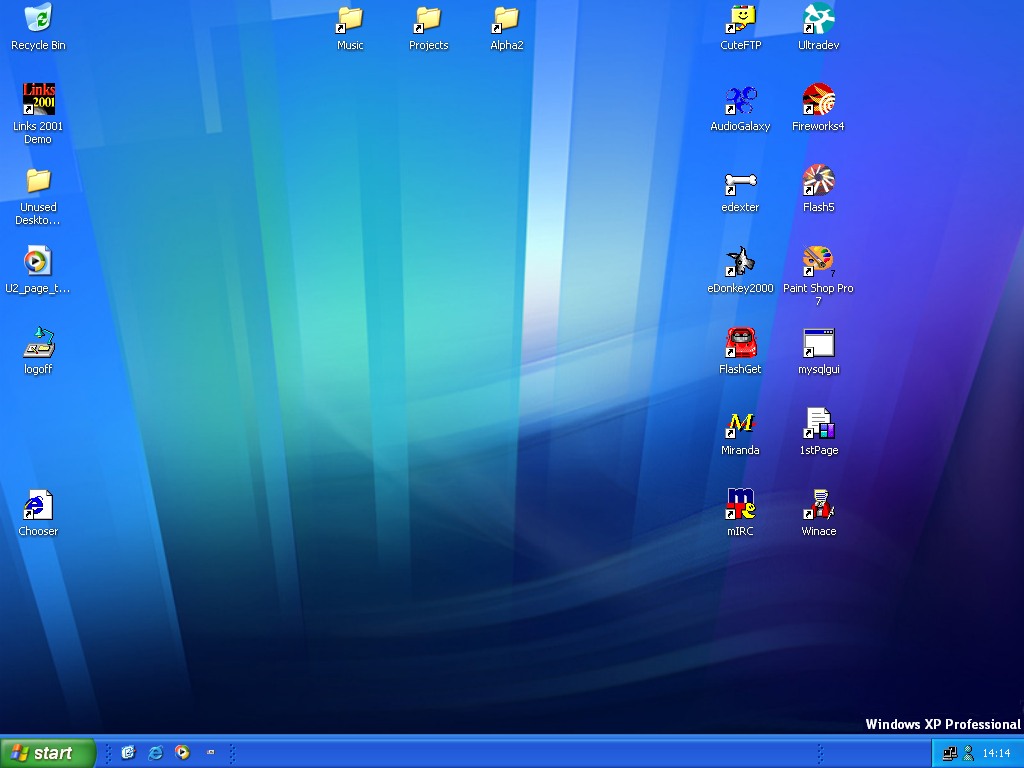Select the Fireworks4 desktop icon

[818, 100]
